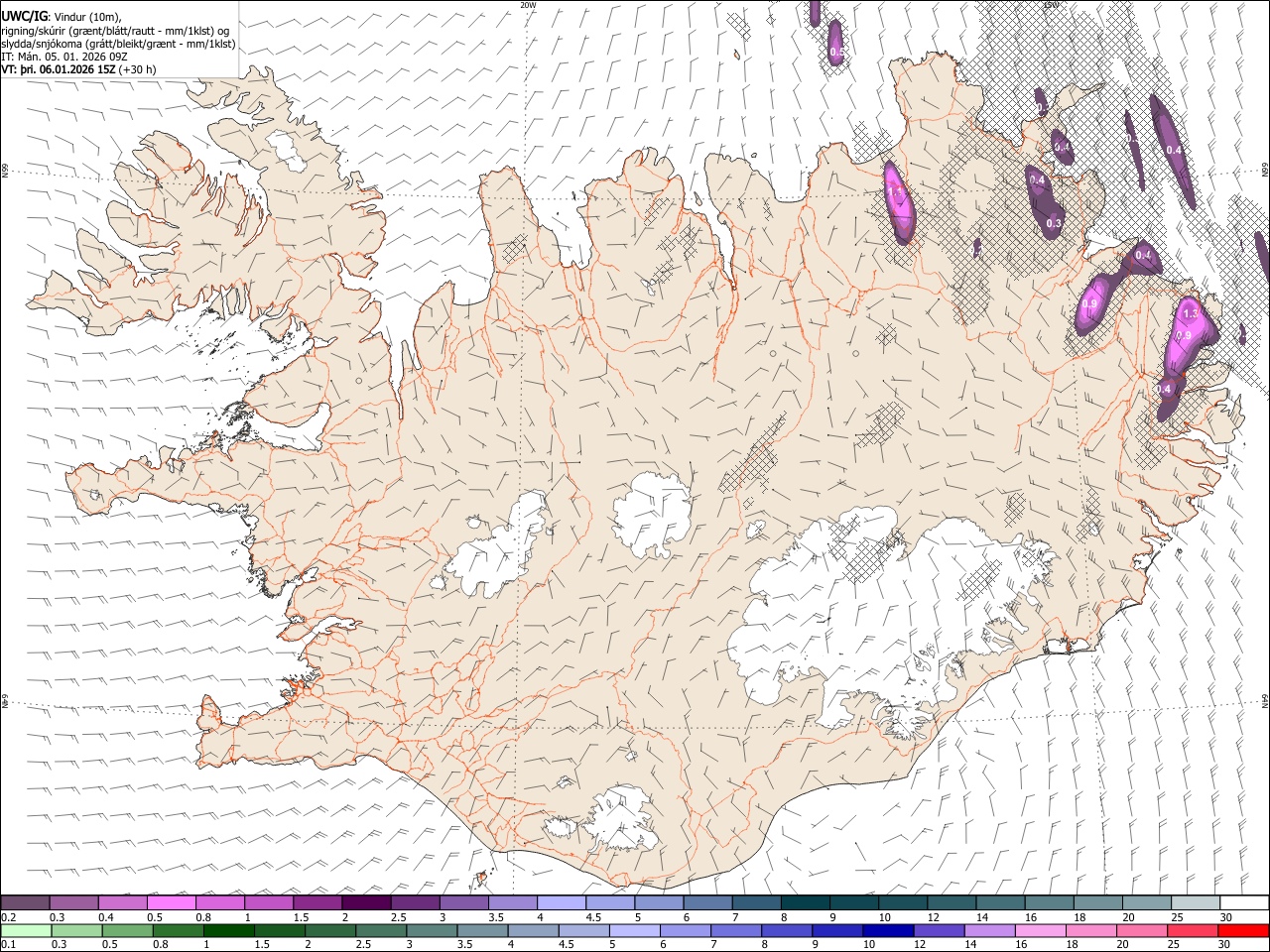This screenshot has width=1270, height=952.
Task: Pick the pale grey upper swatch between 25 and 30
Action: coord(1196,902)
